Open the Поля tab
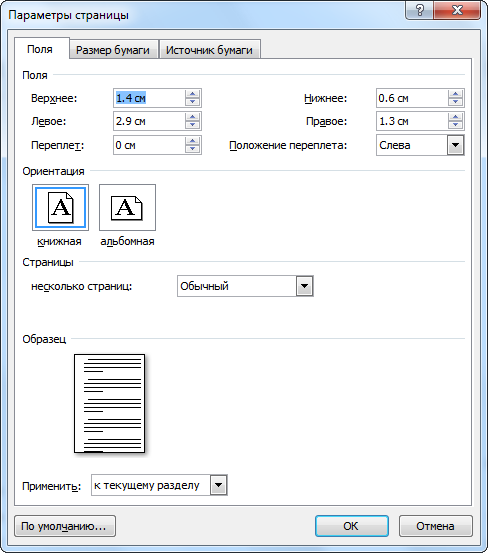Image resolution: width=488 pixels, height=553 pixels. [40, 49]
